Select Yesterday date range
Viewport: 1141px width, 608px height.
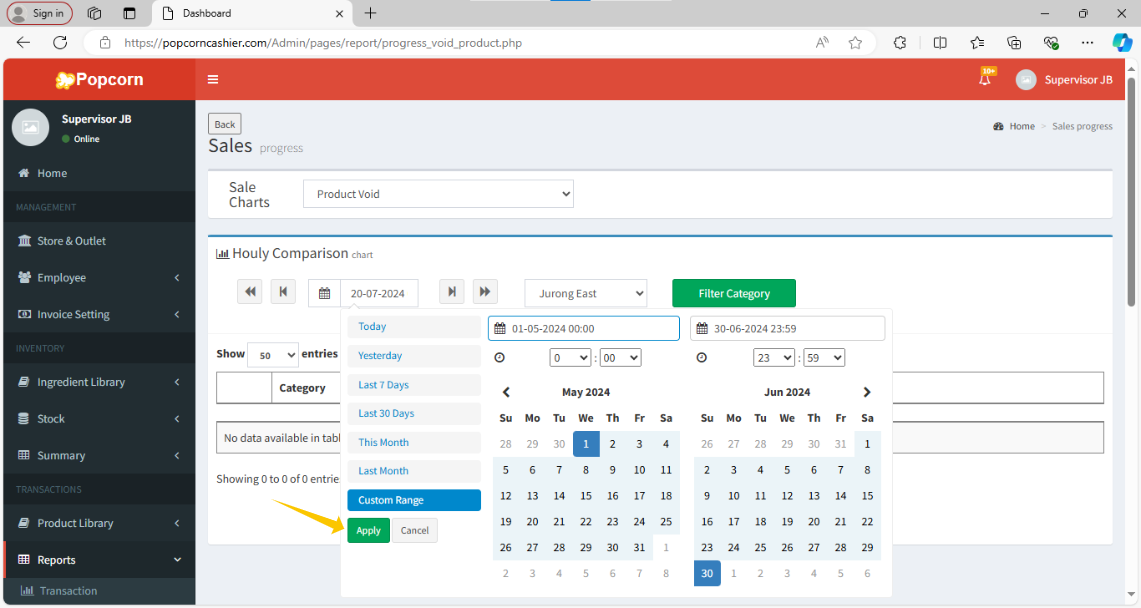(x=414, y=356)
